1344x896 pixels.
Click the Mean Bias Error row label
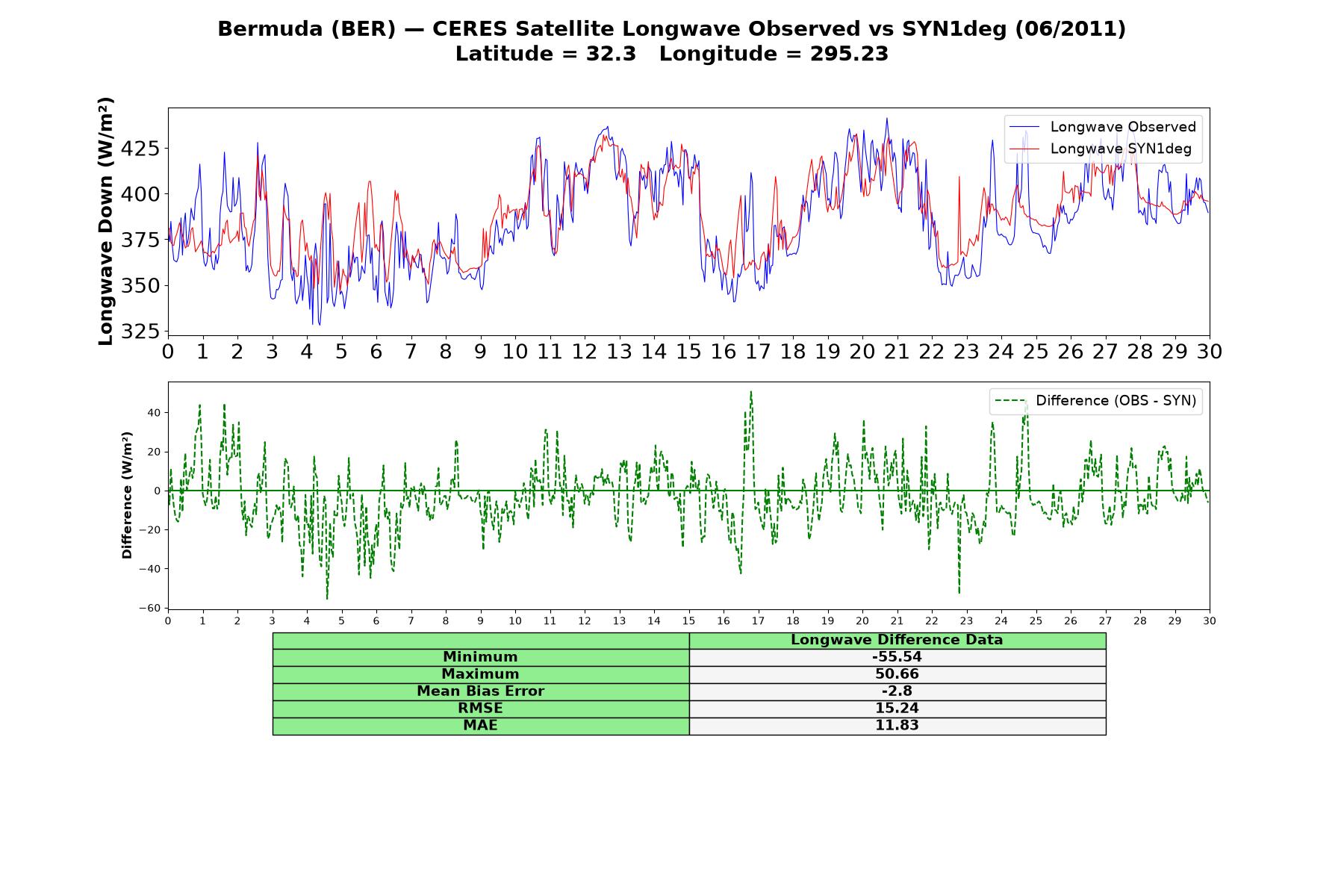480,691
